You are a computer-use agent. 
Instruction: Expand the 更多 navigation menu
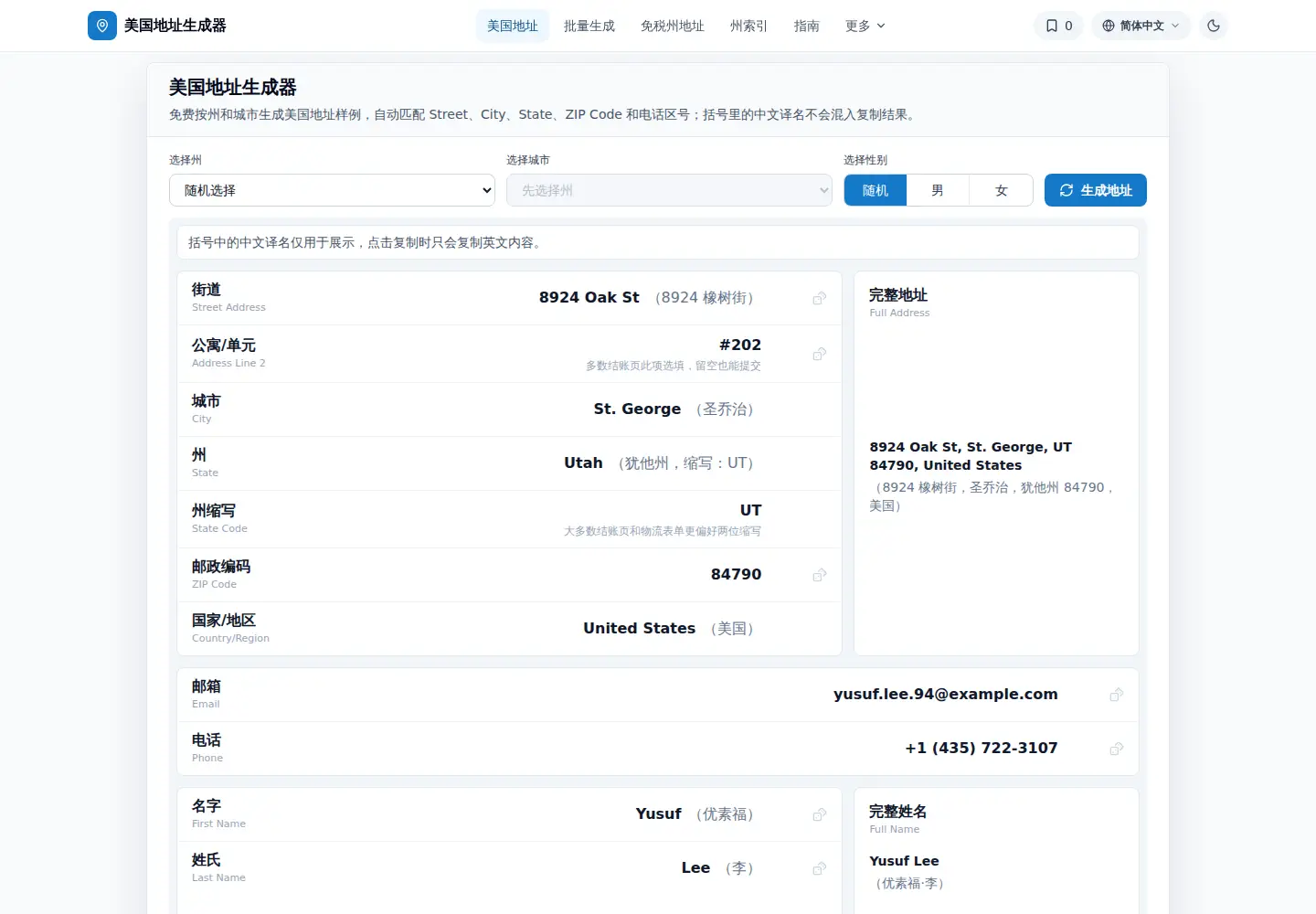(865, 26)
